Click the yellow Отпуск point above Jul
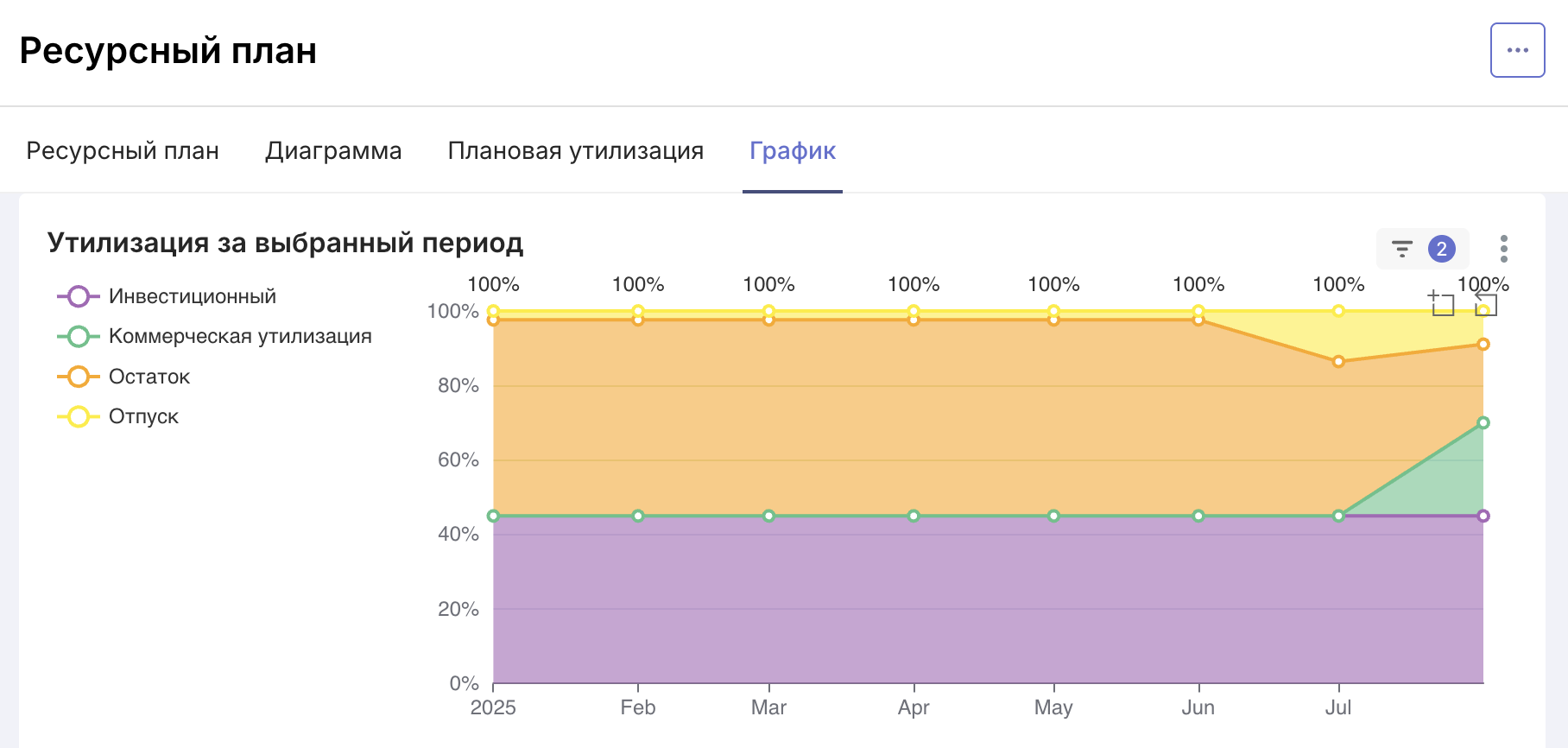Image resolution: width=1568 pixels, height=748 pixels. point(1338,311)
